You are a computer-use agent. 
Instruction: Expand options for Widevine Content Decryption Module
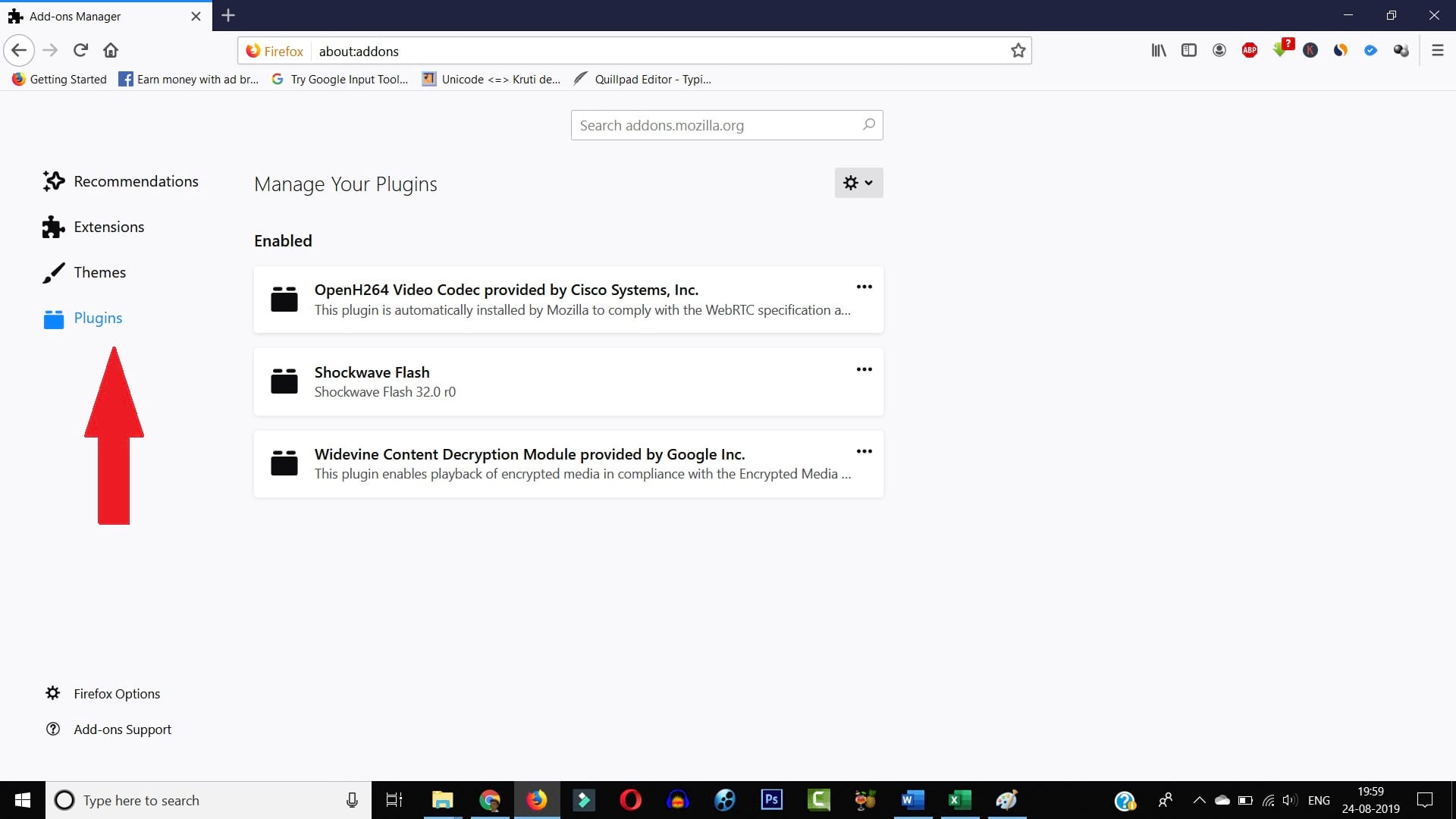864,451
